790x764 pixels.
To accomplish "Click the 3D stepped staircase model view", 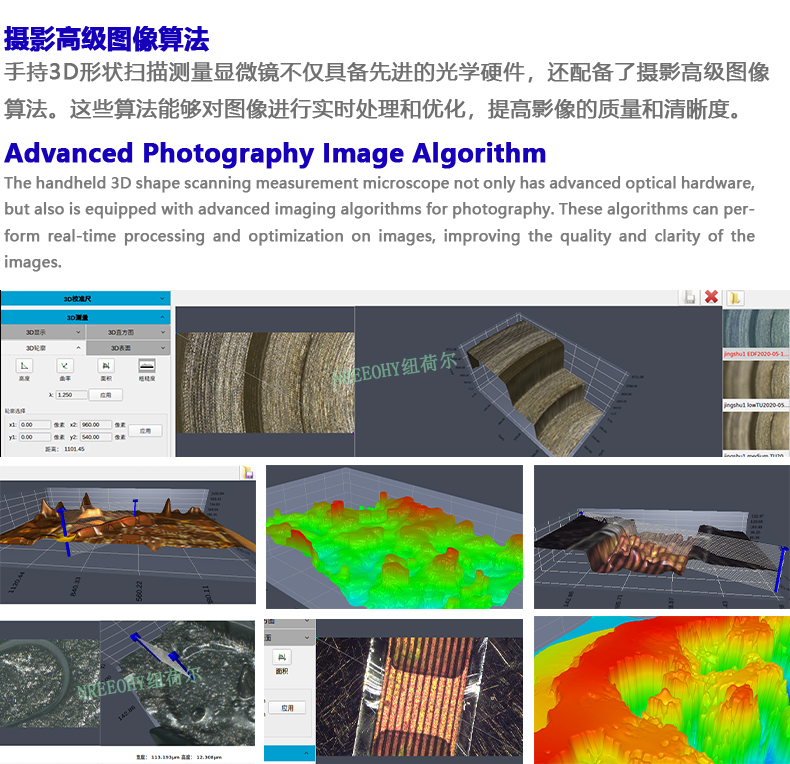I will [538, 381].
